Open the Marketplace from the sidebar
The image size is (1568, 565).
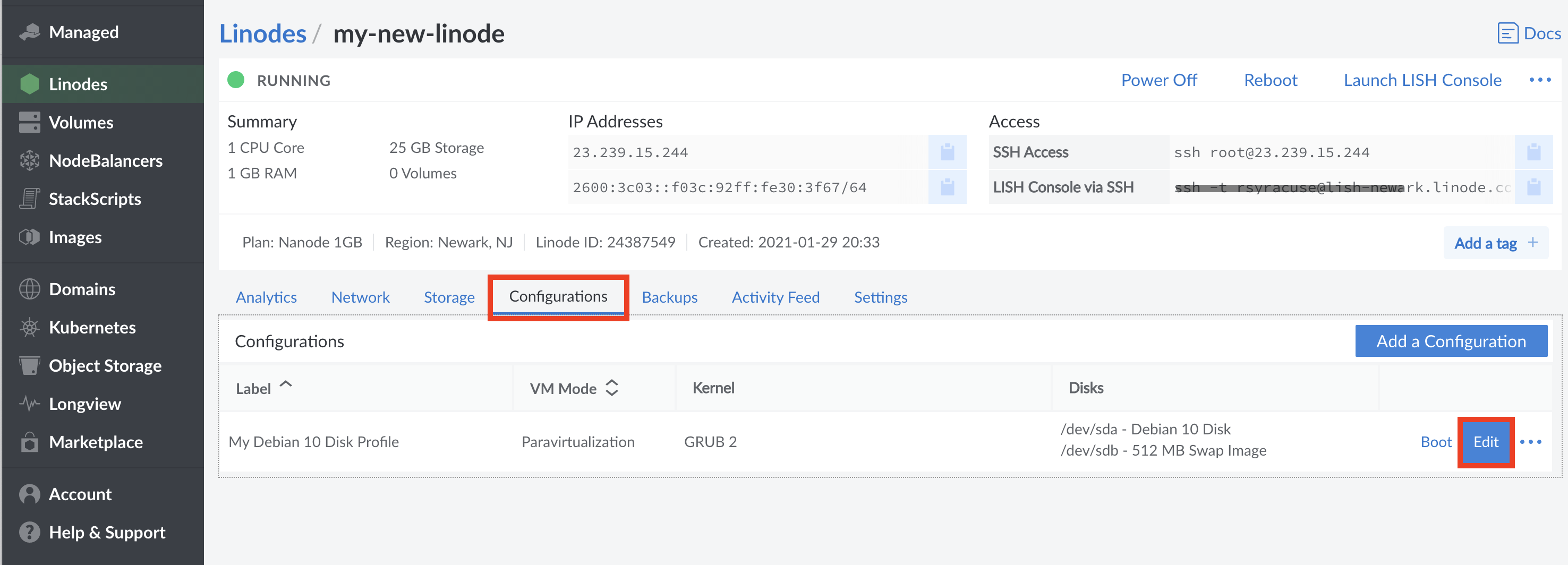[96, 441]
